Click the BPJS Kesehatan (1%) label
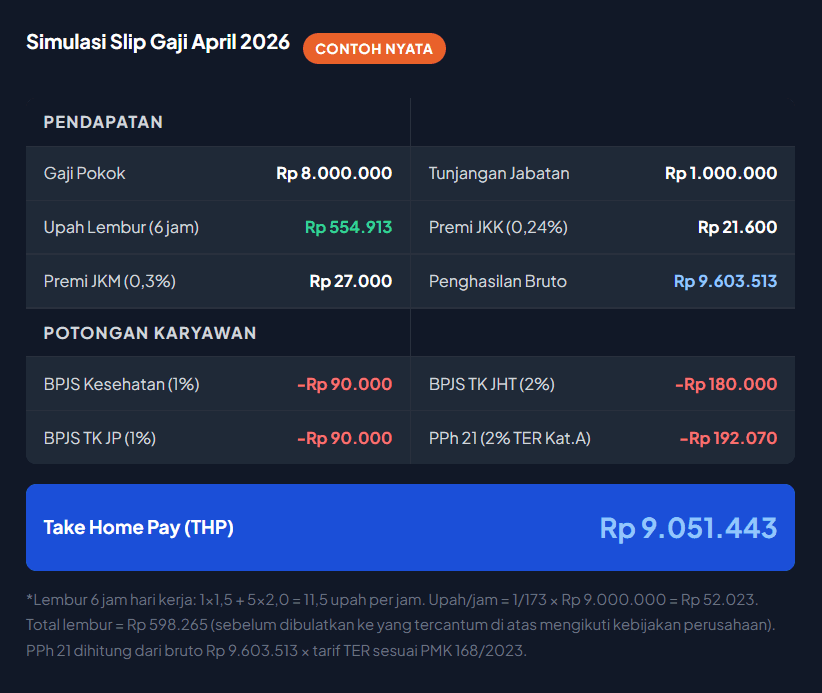 tap(122, 384)
